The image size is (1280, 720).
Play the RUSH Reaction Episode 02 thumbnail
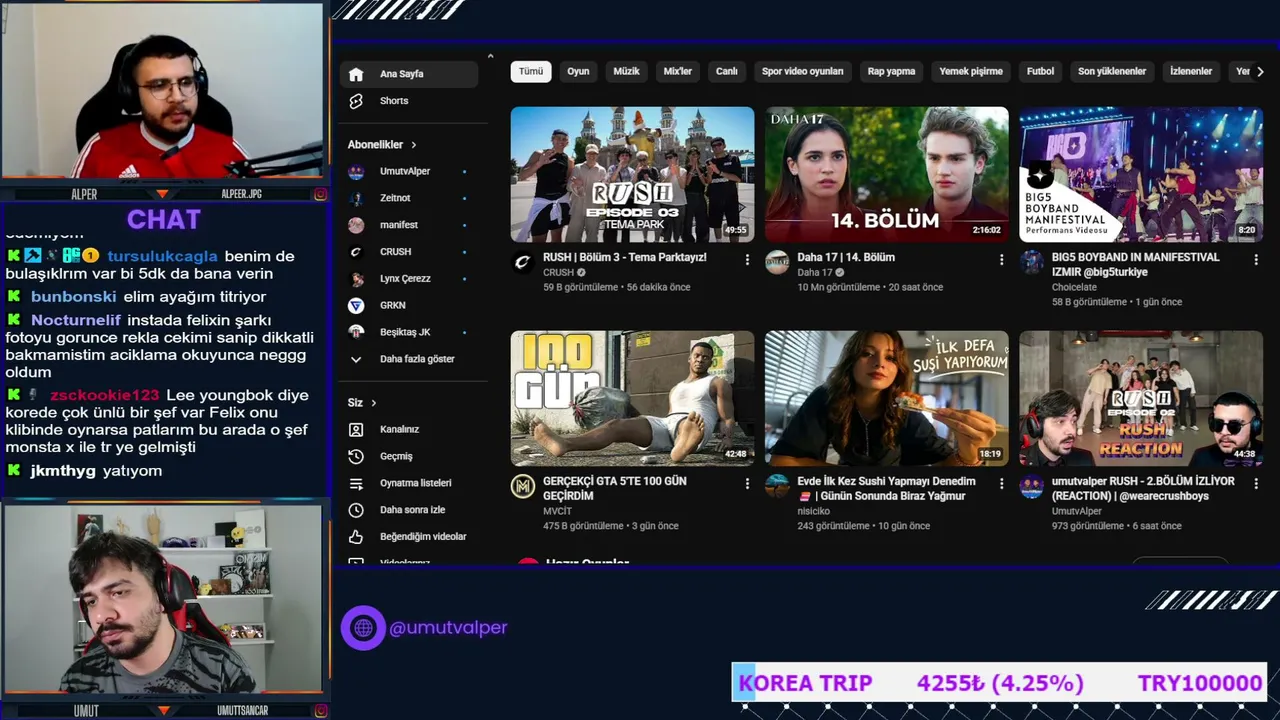[1141, 398]
